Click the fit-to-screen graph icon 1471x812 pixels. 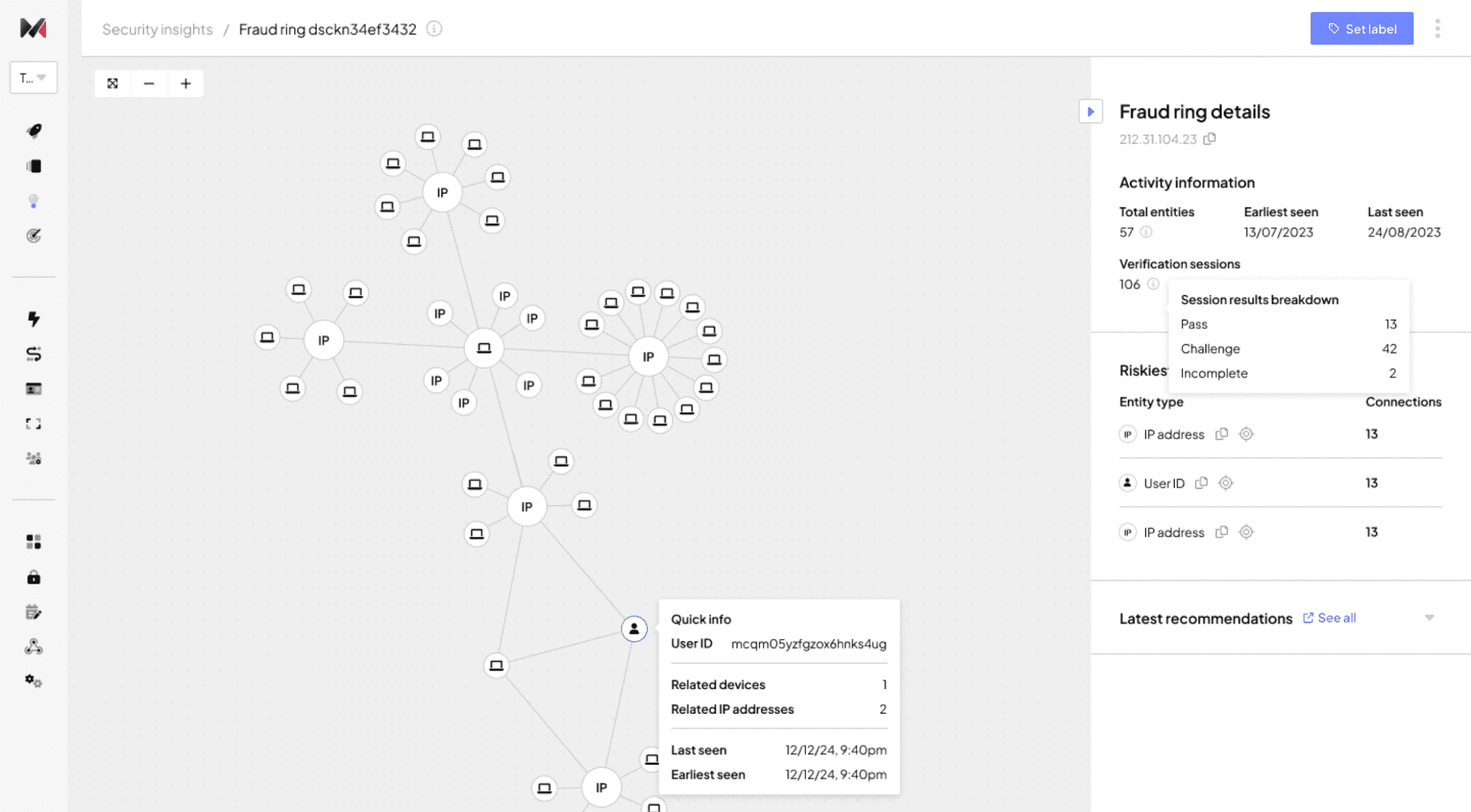(x=113, y=83)
